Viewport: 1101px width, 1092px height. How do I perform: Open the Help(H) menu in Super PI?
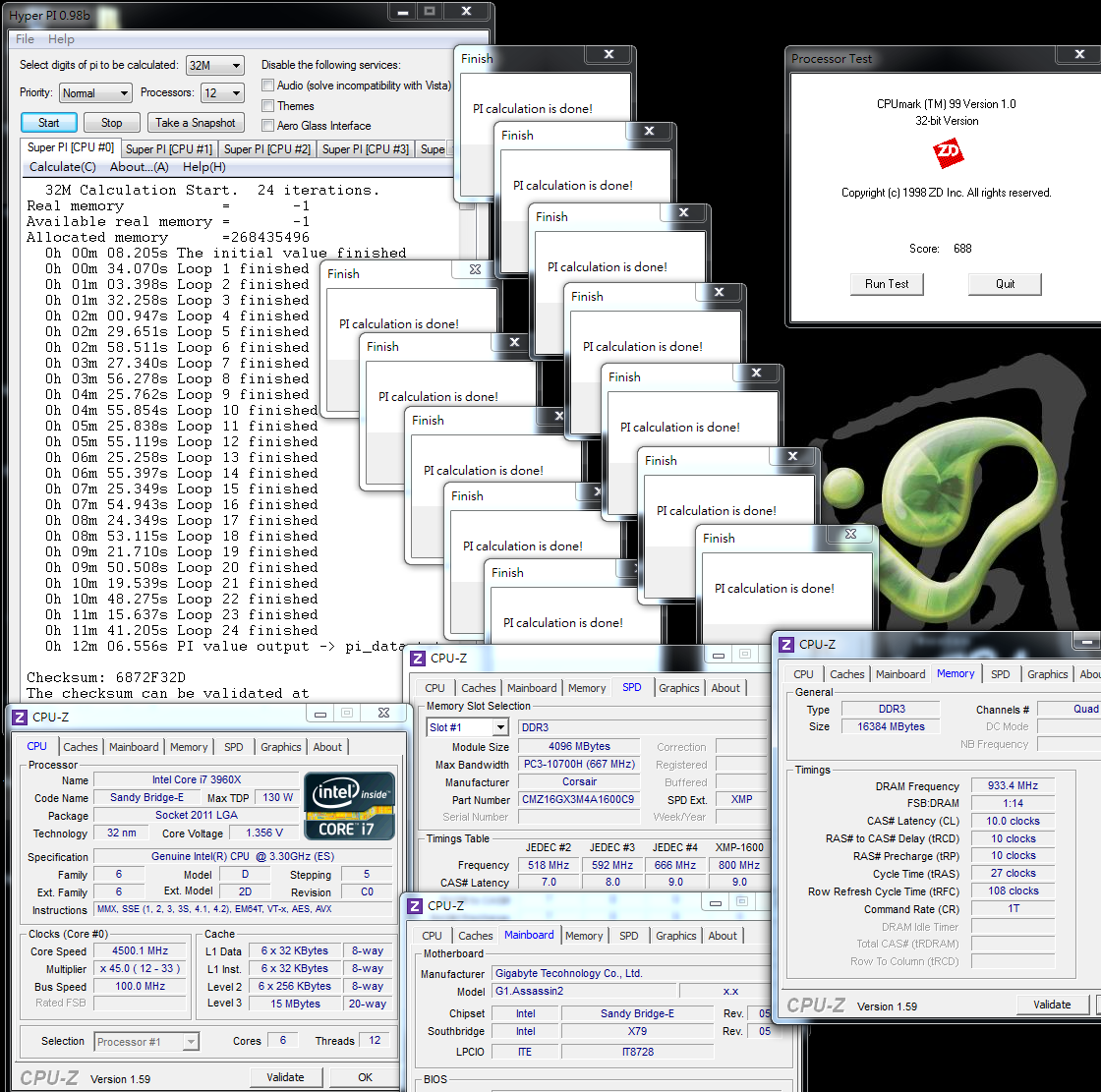[x=204, y=167]
